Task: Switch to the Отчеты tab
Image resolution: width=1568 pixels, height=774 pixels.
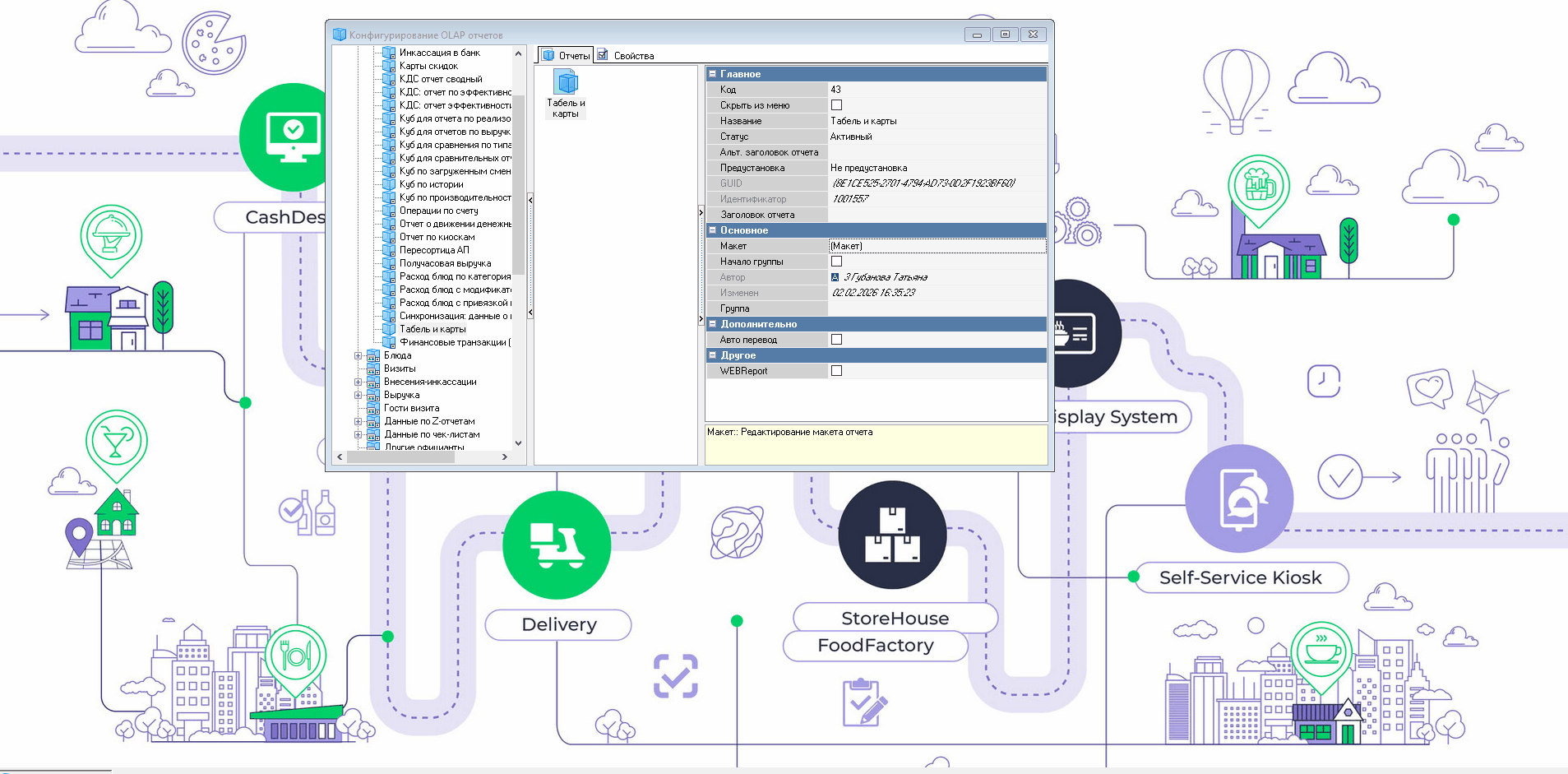Action: [x=566, y=56]
